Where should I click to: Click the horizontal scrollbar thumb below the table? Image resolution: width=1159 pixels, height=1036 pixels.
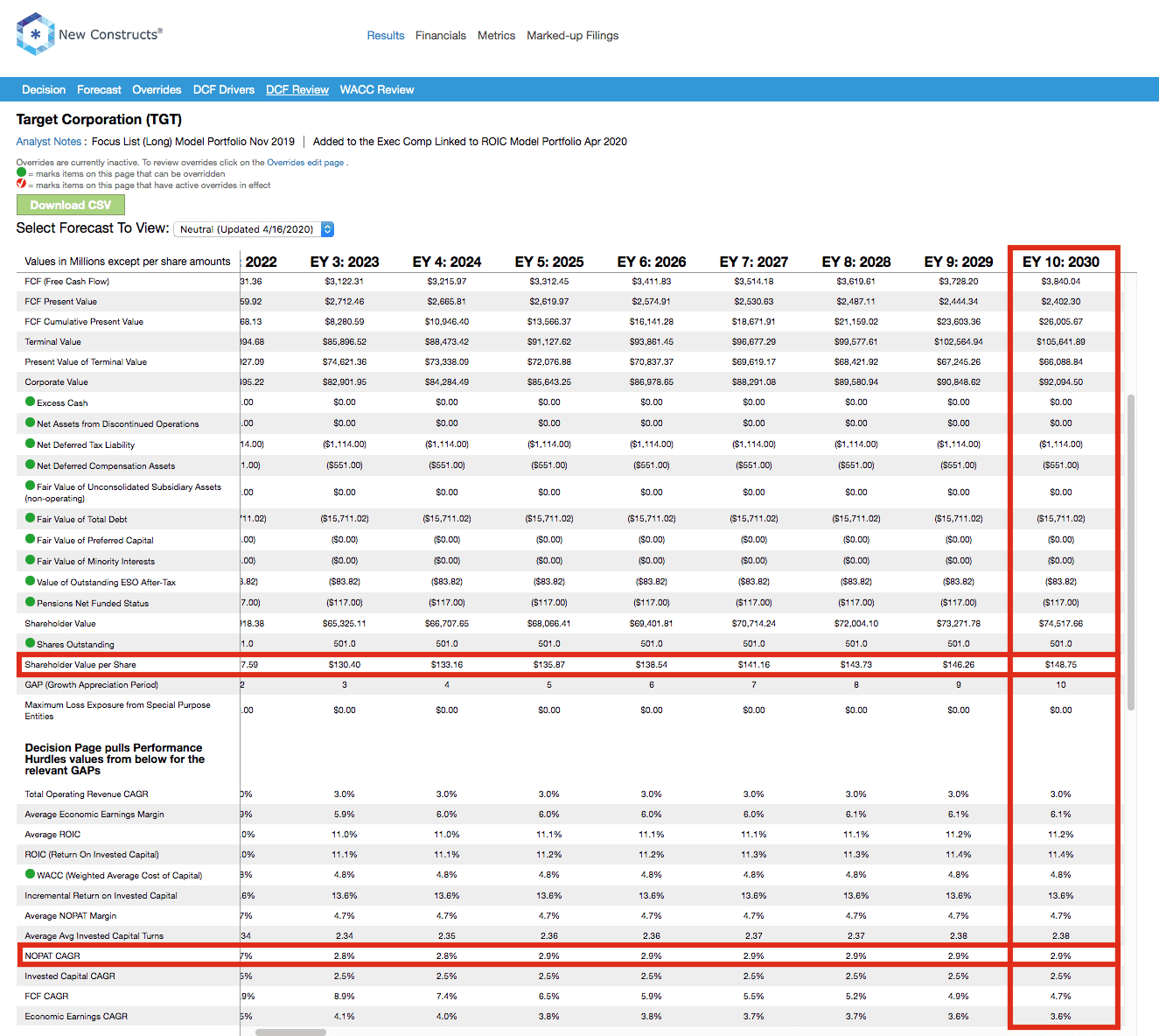click(x=290, y=1032)
